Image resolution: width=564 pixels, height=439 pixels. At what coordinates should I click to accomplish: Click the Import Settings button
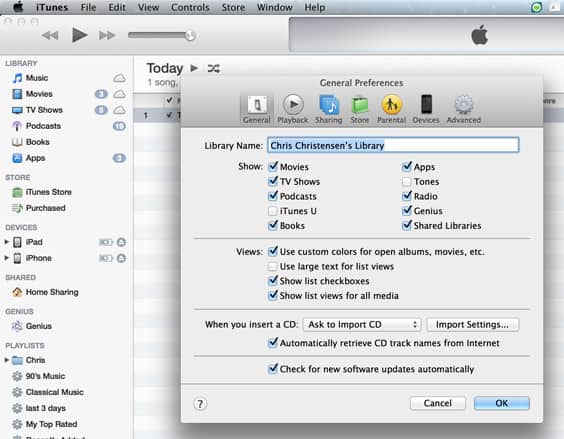point(473,325)
